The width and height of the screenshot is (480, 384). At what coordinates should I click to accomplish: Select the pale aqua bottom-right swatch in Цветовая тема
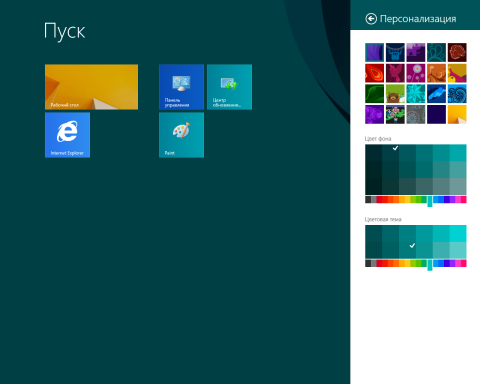coord(458,250)
